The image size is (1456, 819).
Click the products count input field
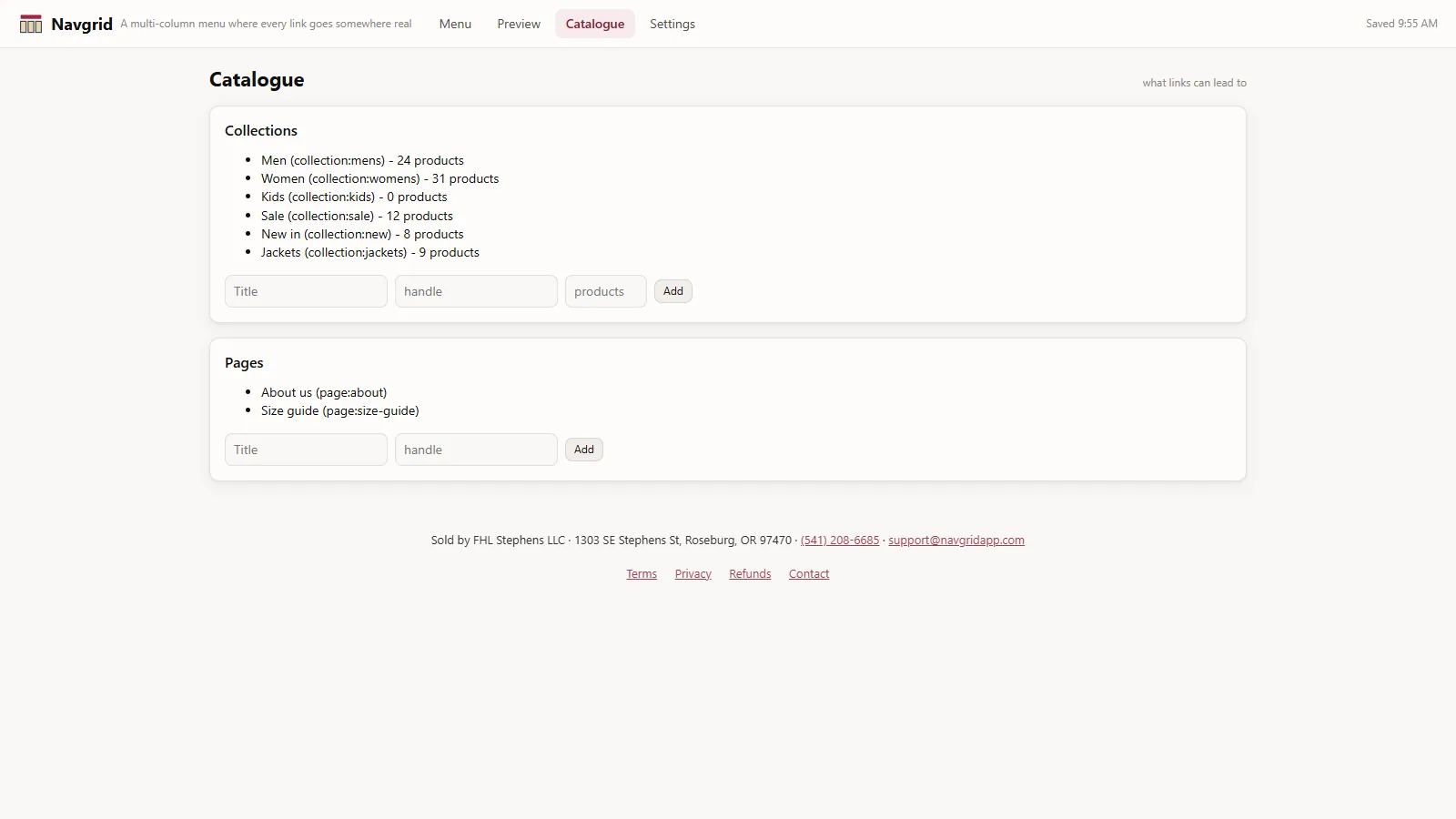coord(606,291)
